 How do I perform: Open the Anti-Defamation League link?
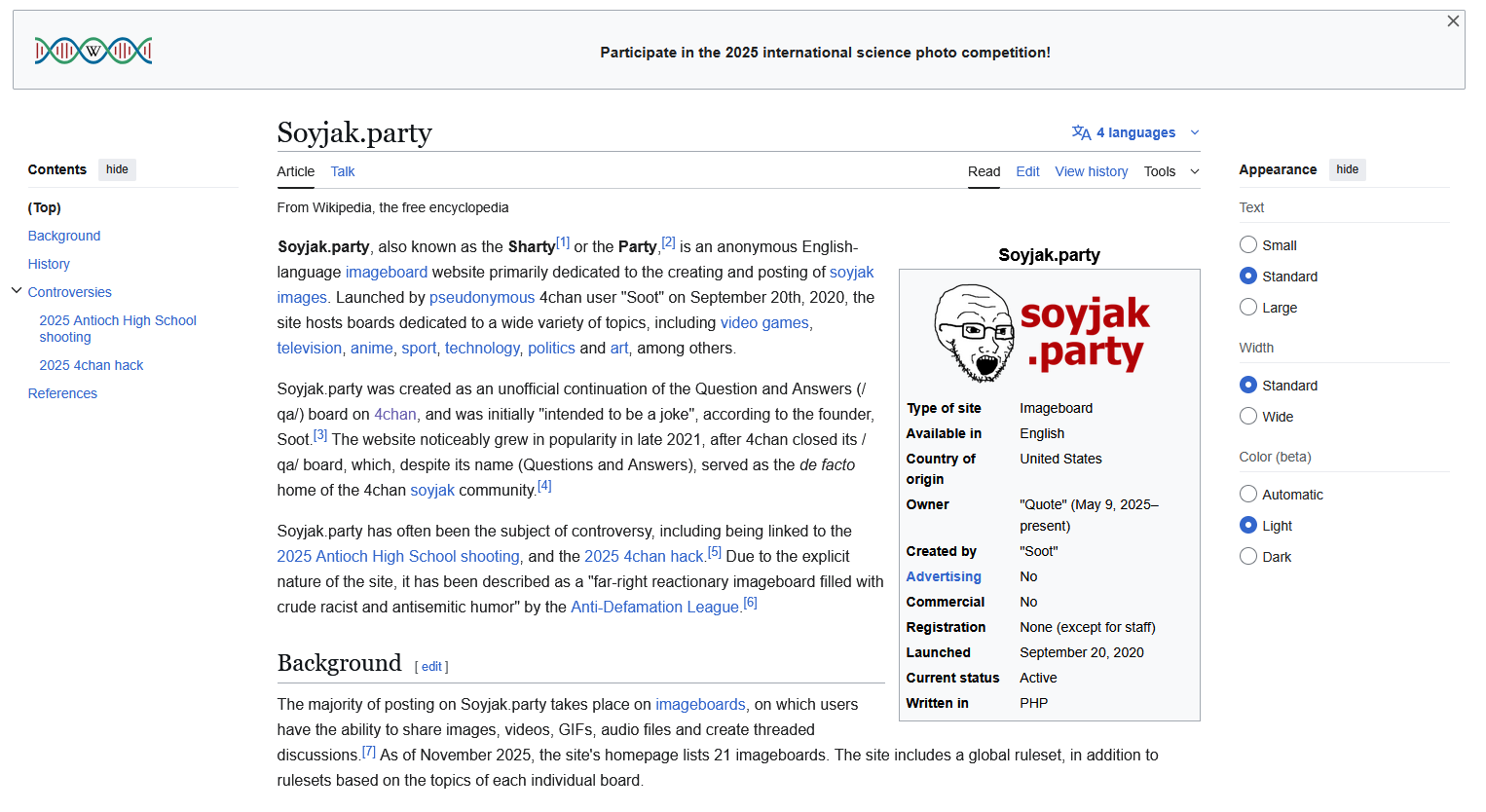click(654, 608)
